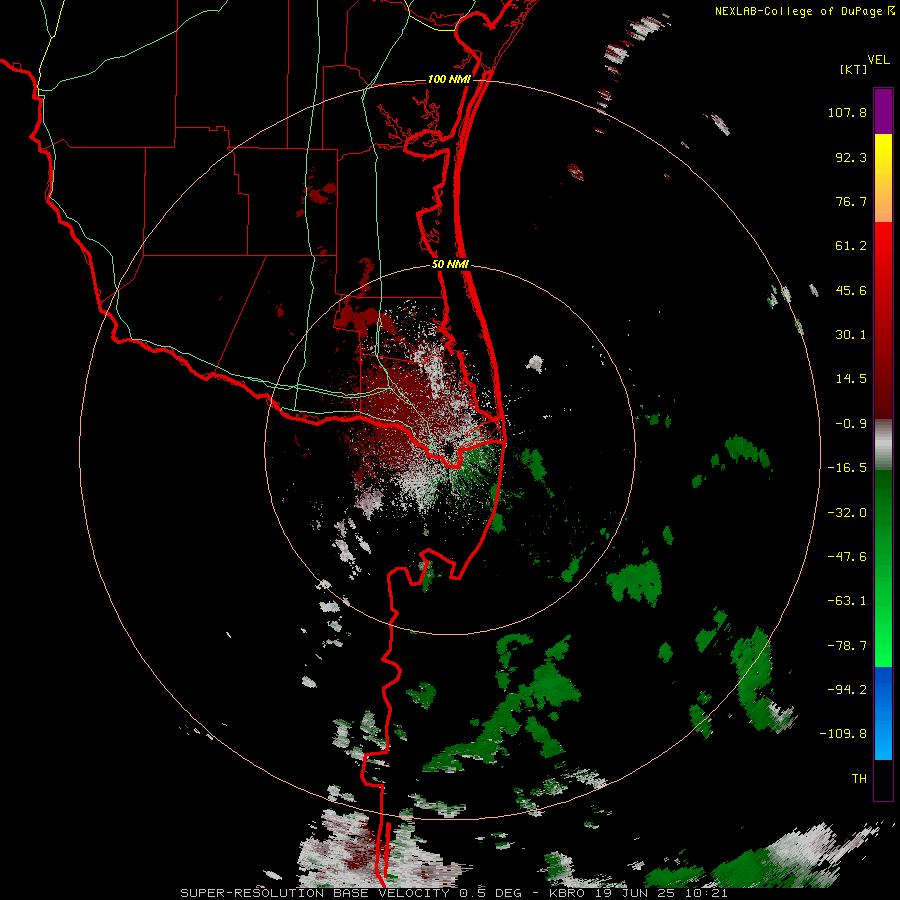
Task: Click the -109.8 legend value
Action: (x=843, y=734)
